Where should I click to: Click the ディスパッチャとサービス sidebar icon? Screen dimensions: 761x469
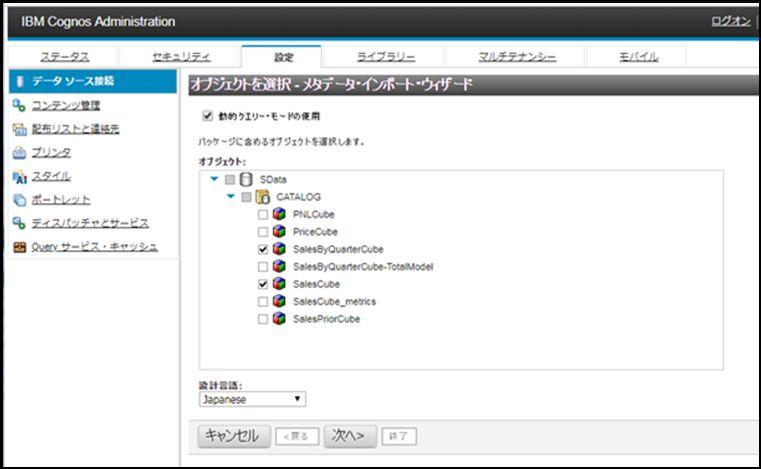19,223
